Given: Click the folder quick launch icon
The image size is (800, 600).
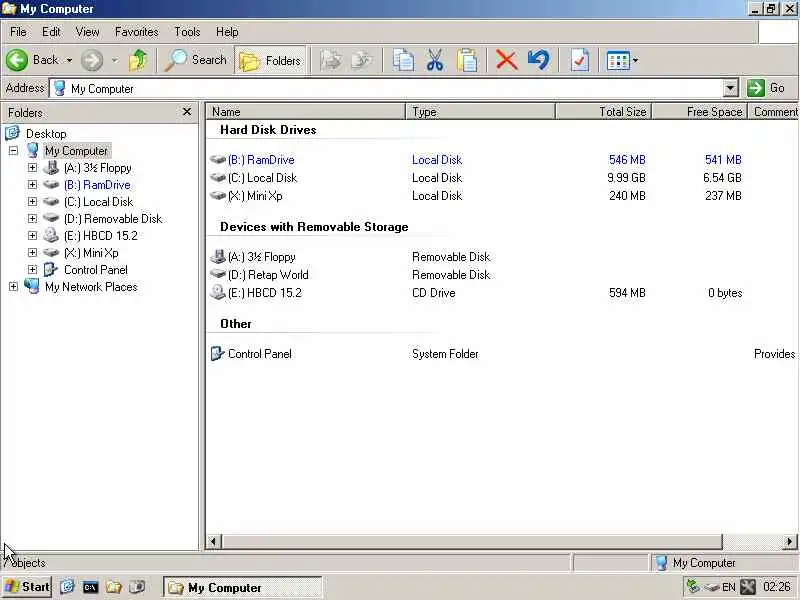Looking at the screenshot, I should click(113, 587).
